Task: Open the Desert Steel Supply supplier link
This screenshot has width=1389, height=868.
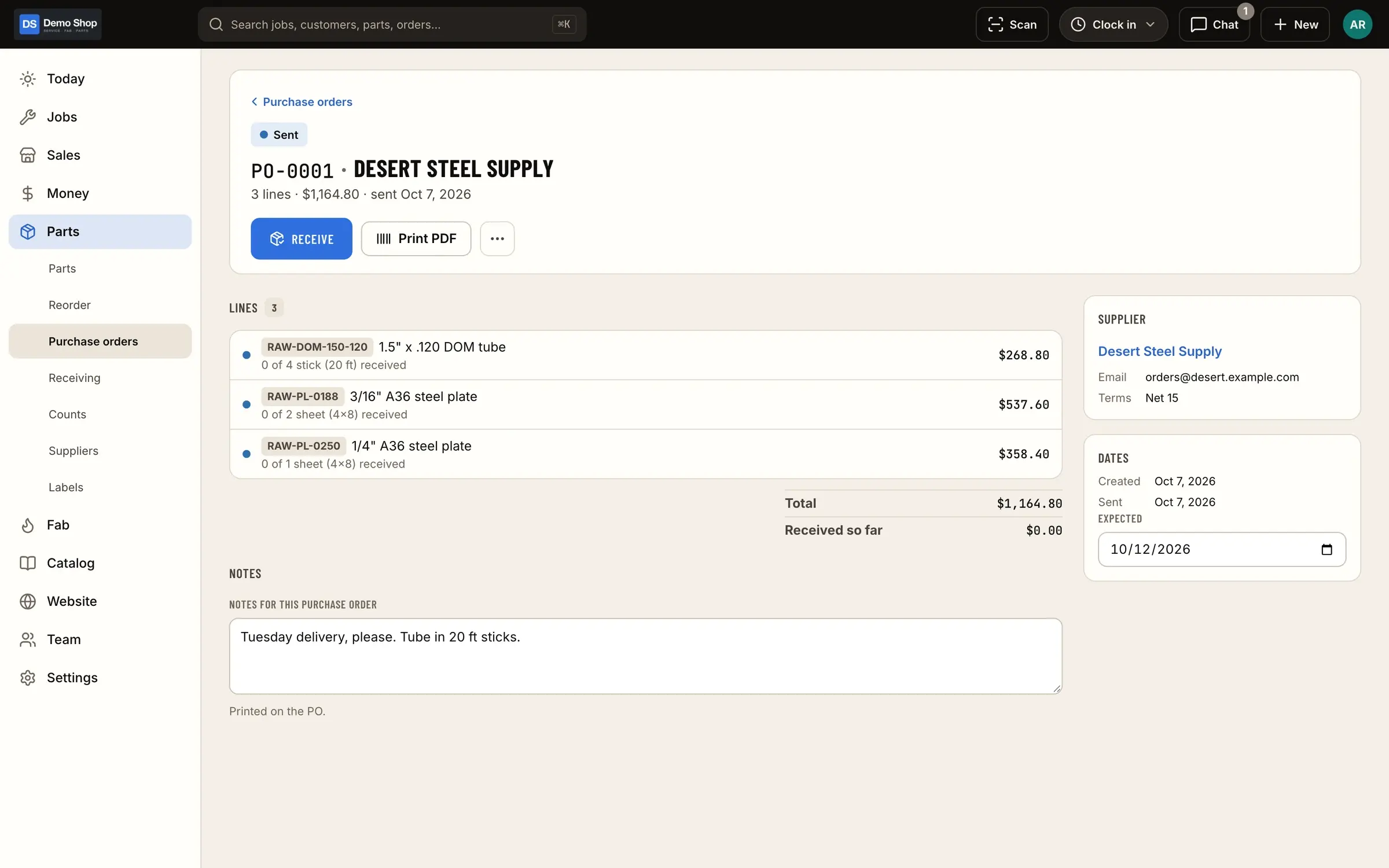Action: pyautogui.click(x=1160, y=351)
